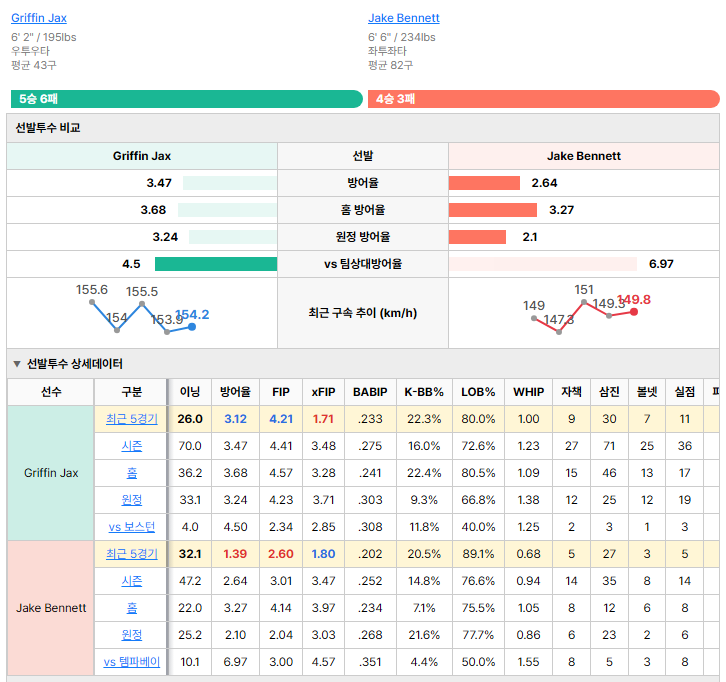
Task: Click the 40.0% LOB% cell in 보스턴 row
Action: click(x=478, y=527)
